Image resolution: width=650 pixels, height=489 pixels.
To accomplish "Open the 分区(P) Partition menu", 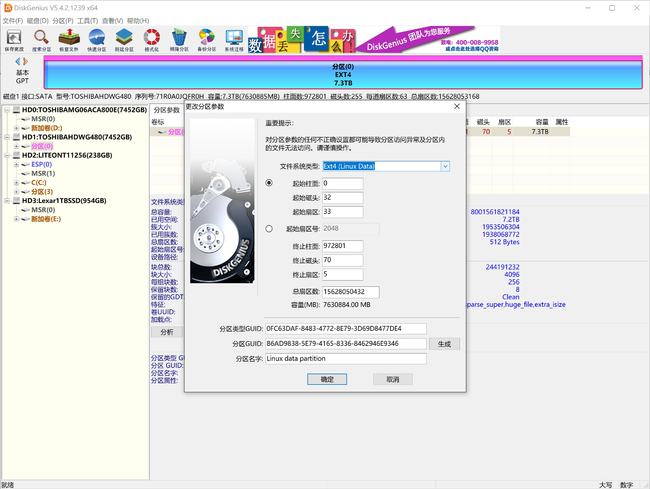I will pos(63,21).
